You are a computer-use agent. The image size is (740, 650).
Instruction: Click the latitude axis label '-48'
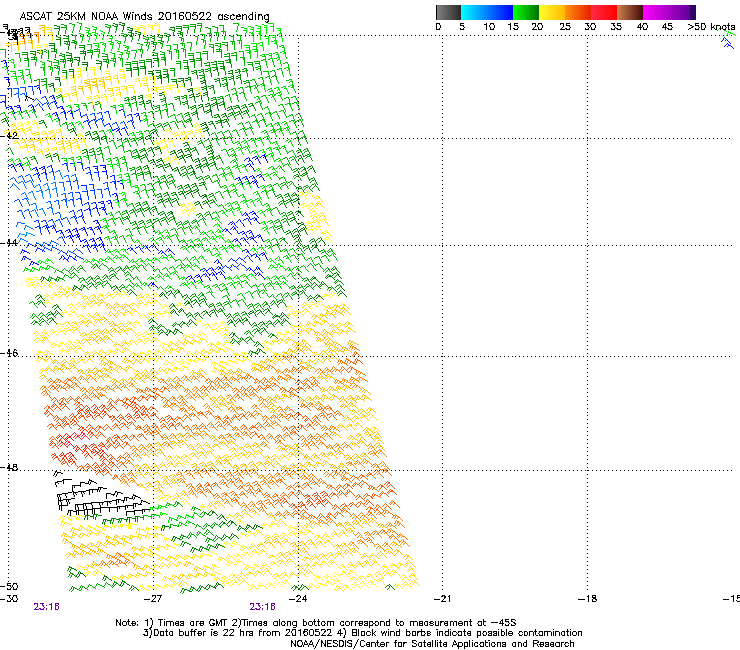pos(10,467)
